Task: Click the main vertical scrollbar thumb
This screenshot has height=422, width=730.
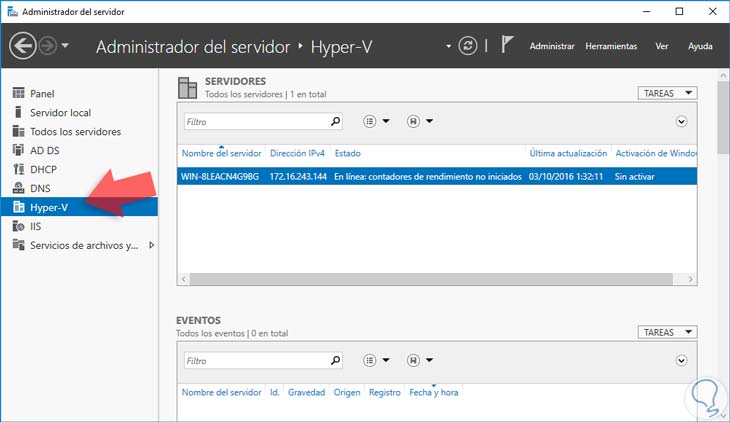Action: point(723,116)
